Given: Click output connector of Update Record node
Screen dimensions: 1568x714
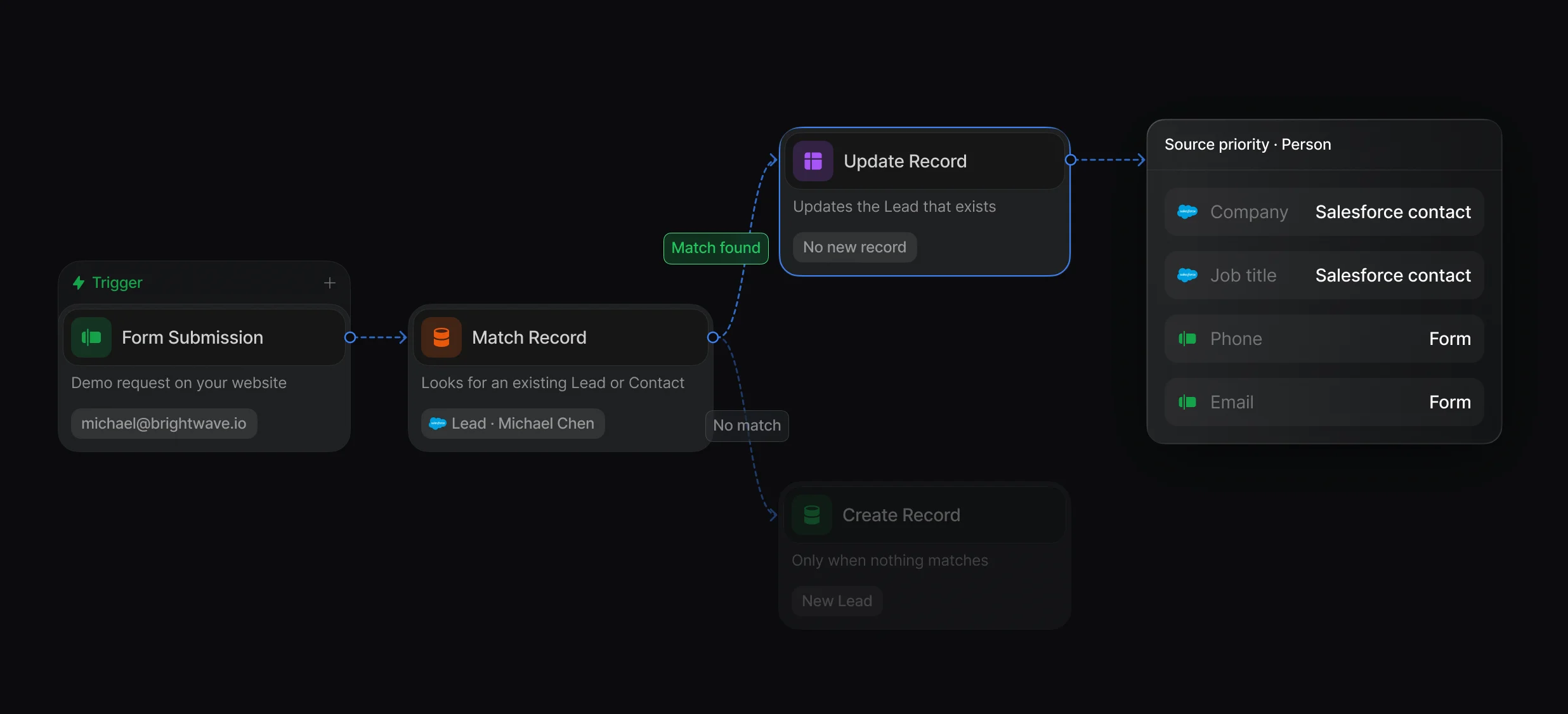Looking at the screenshot, I should [x=1071, y=160].
